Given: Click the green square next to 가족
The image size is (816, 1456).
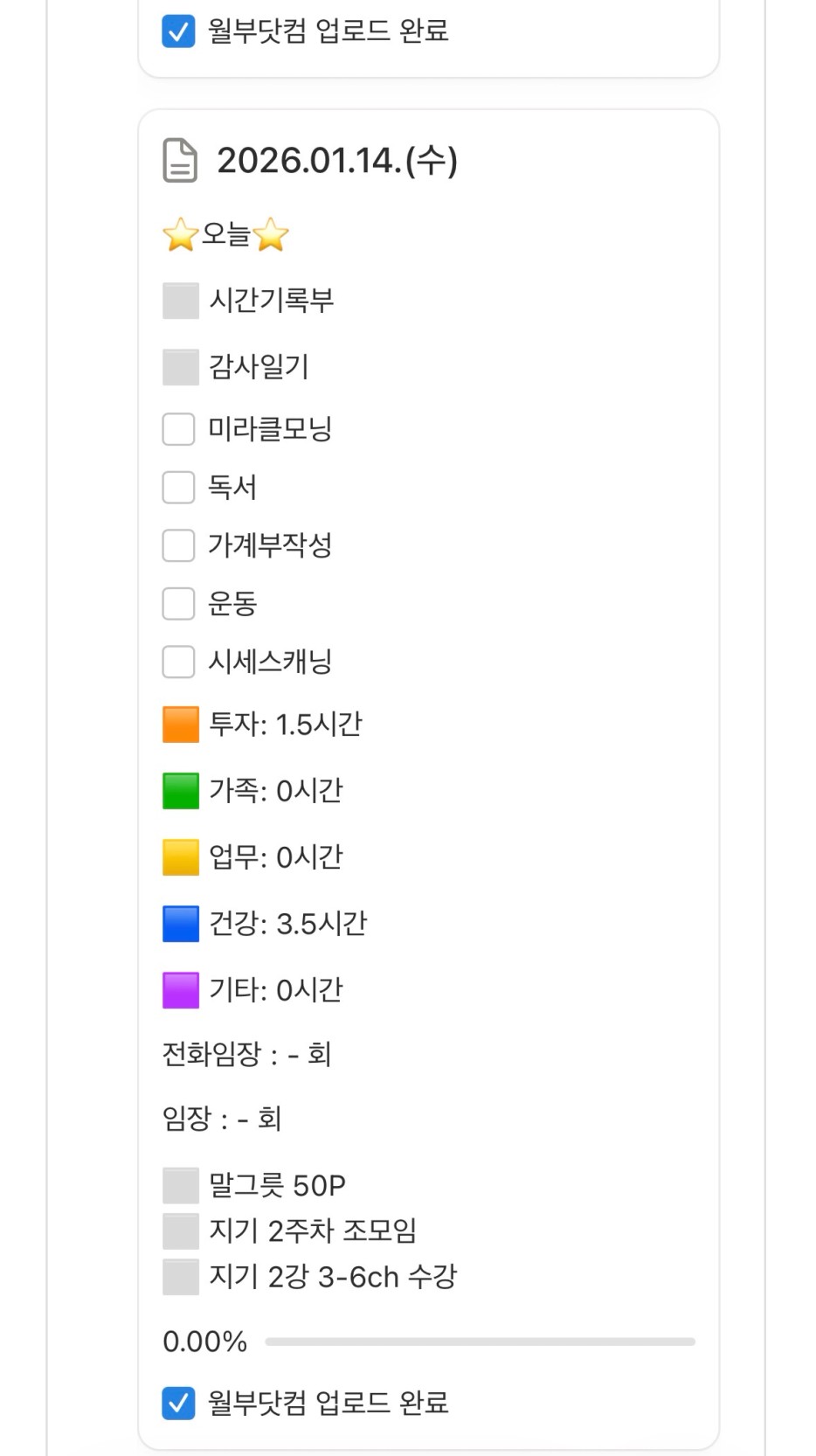Looking at the screenshot, I should pyautogui.click(x=181, y=791).
